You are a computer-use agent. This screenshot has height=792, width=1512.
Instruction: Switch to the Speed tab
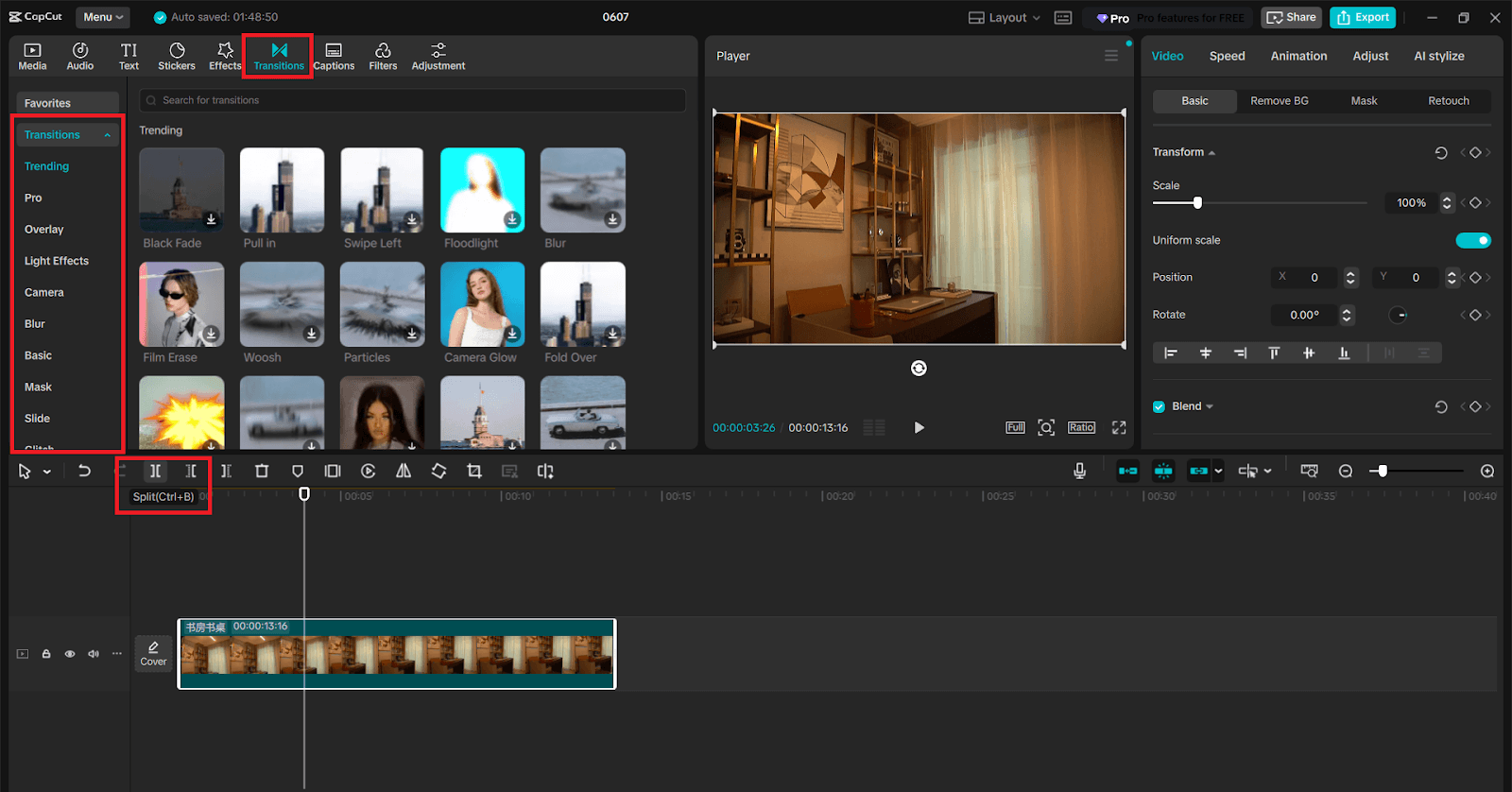click(1227, 56)
